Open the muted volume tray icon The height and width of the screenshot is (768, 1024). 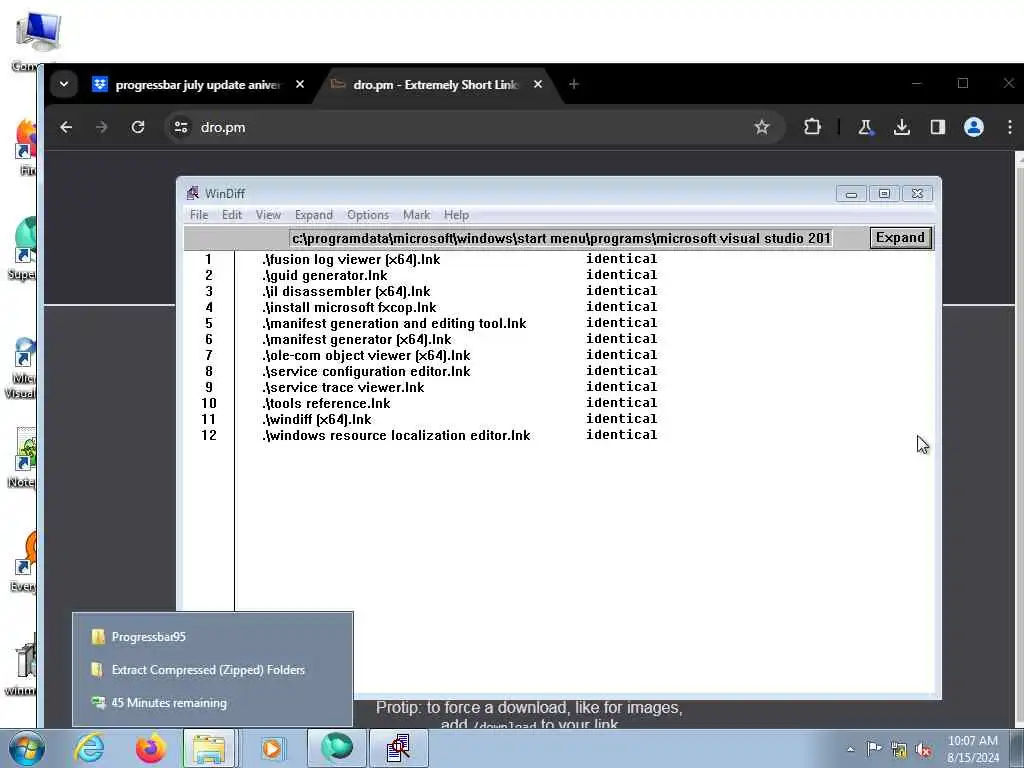click(924, 750)
